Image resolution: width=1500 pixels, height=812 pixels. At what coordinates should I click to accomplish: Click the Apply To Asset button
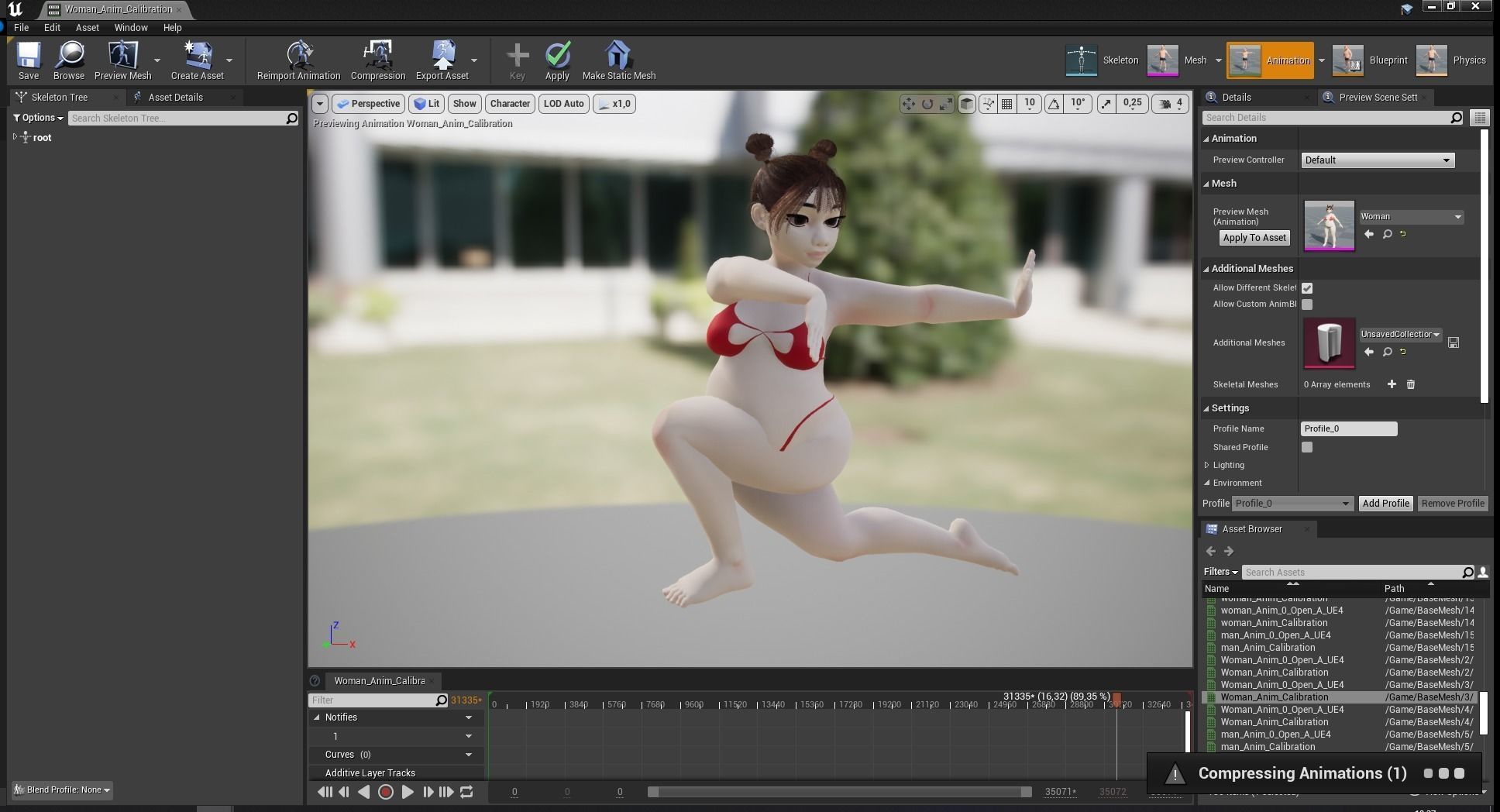point(1254,238)
